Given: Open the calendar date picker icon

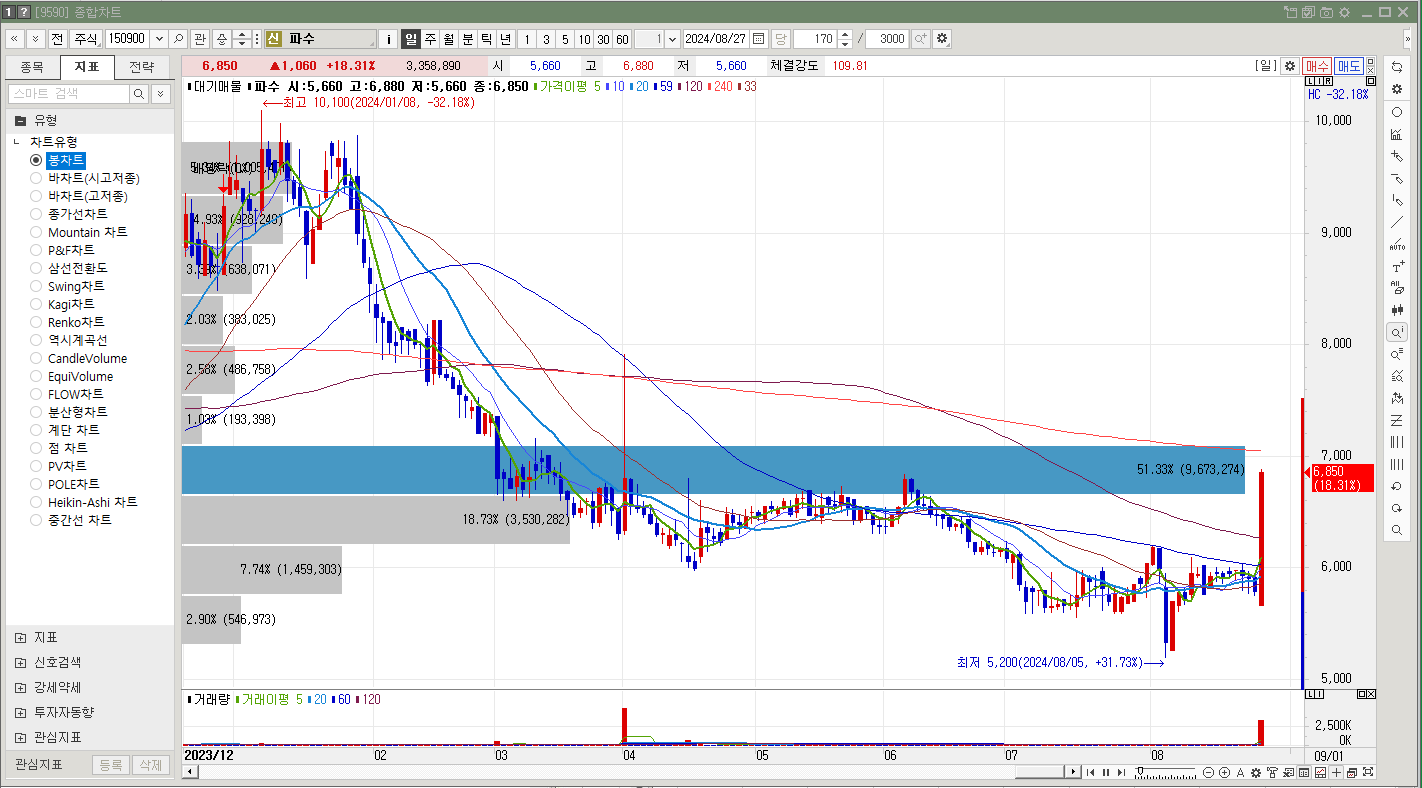Looking at the screenshot, I should coord(759,39).
